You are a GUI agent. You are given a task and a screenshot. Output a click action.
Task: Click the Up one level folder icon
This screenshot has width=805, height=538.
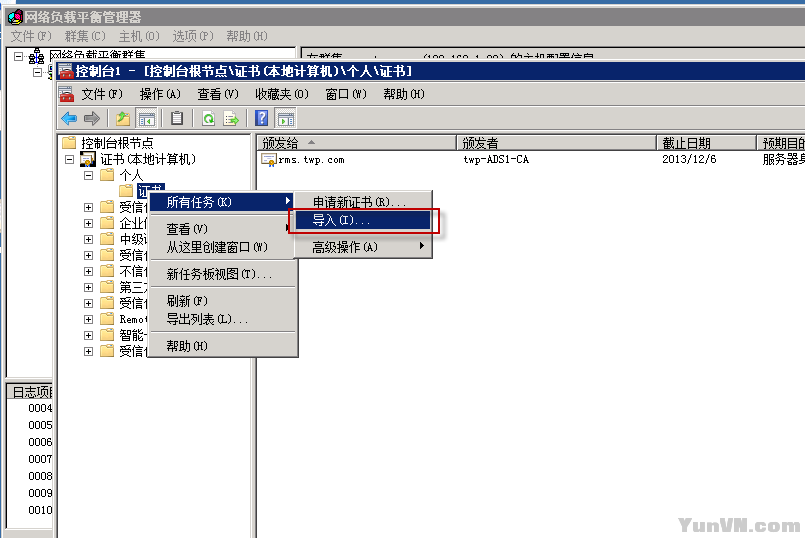point(123,119)
